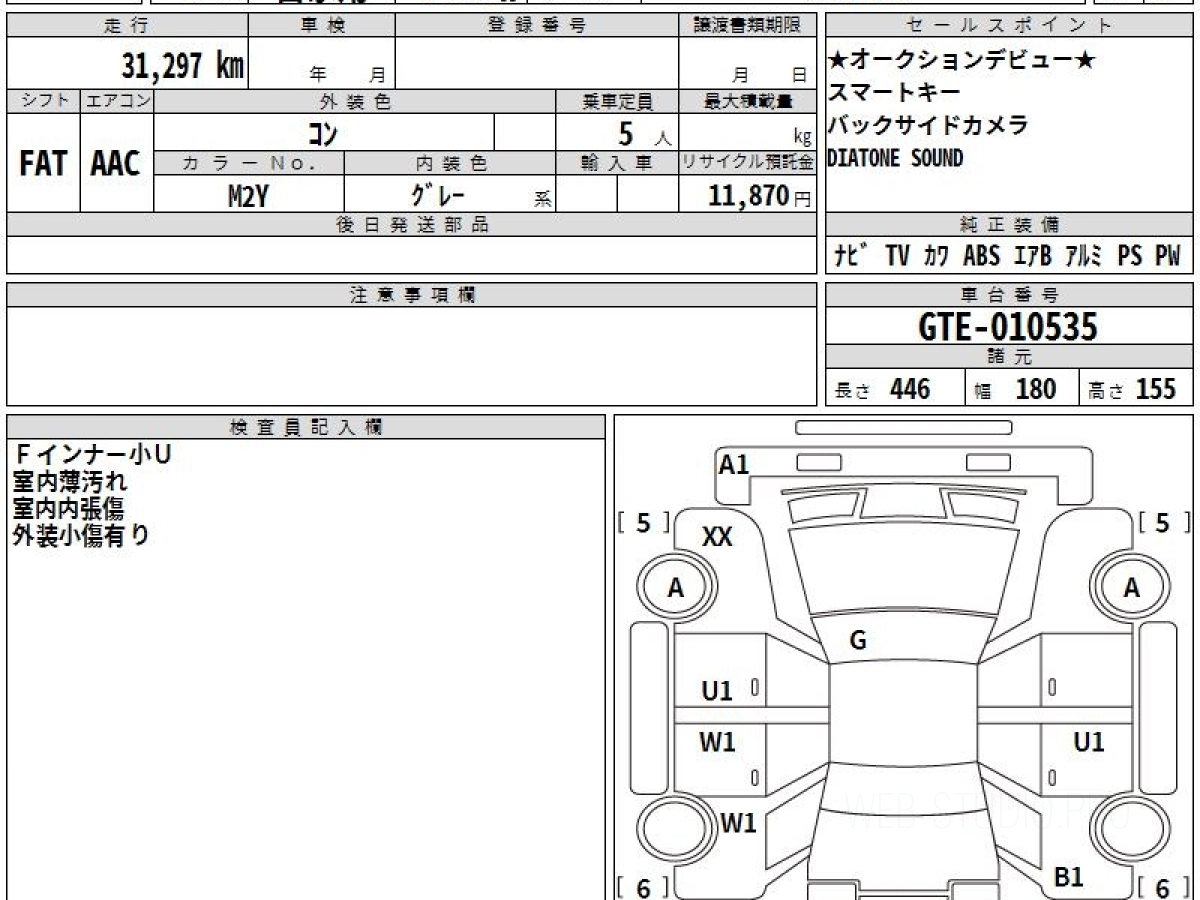Screen dimensions: 1200x900
Task: Click the XX mark on the car diagram
Action: click(x=717, y=538)
